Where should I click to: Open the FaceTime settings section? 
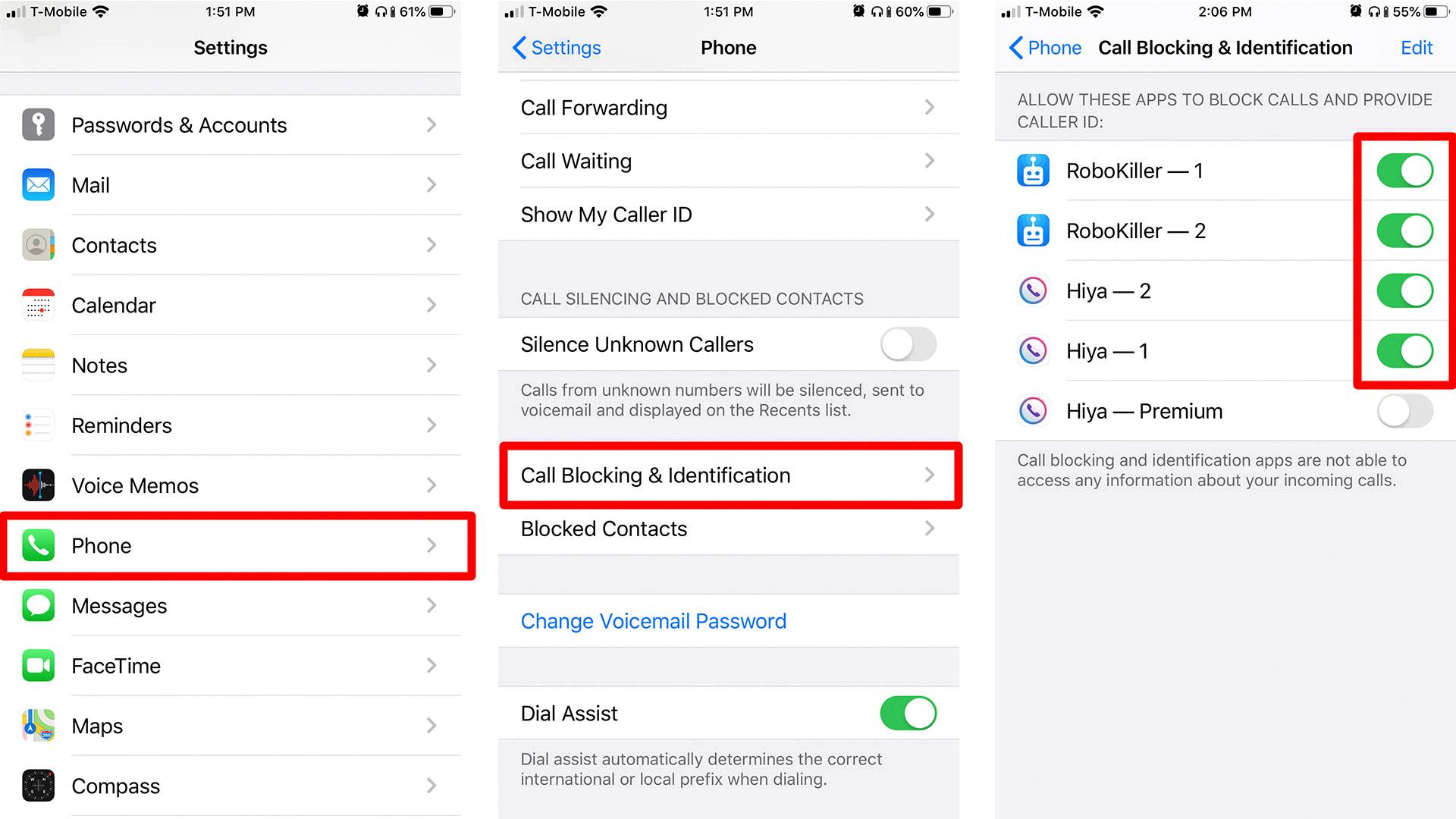pos(230,665)
